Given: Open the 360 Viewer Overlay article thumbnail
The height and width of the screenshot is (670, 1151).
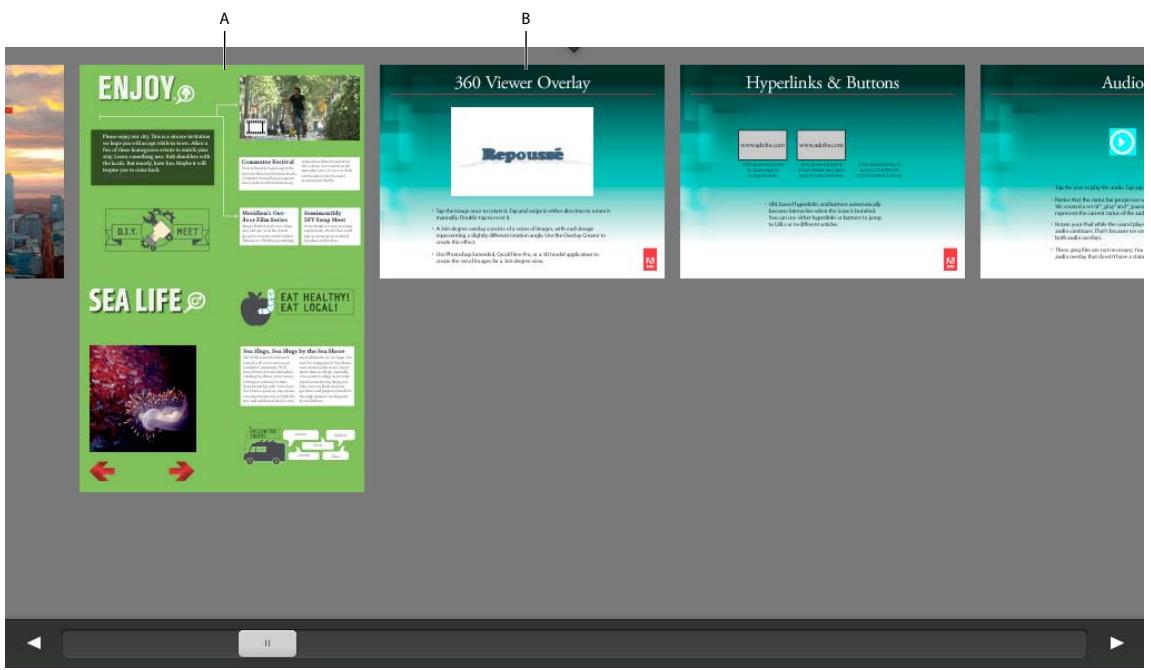Looking at the screenshot, I should (522, 172).
